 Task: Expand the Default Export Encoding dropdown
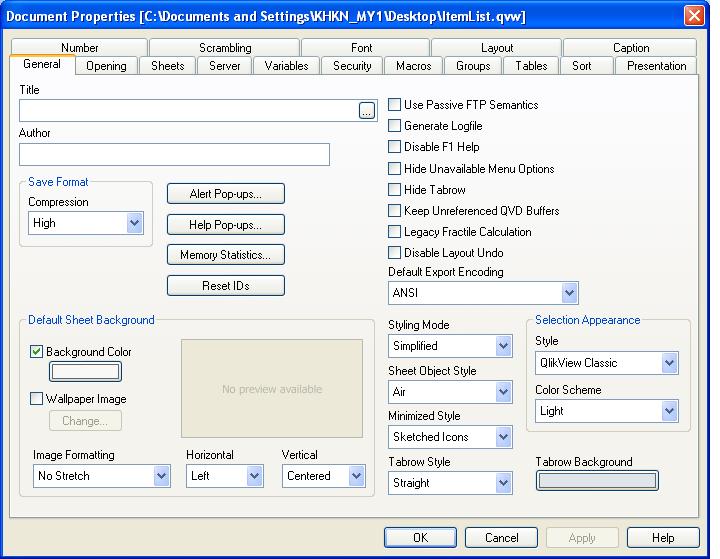pos(483,293)
